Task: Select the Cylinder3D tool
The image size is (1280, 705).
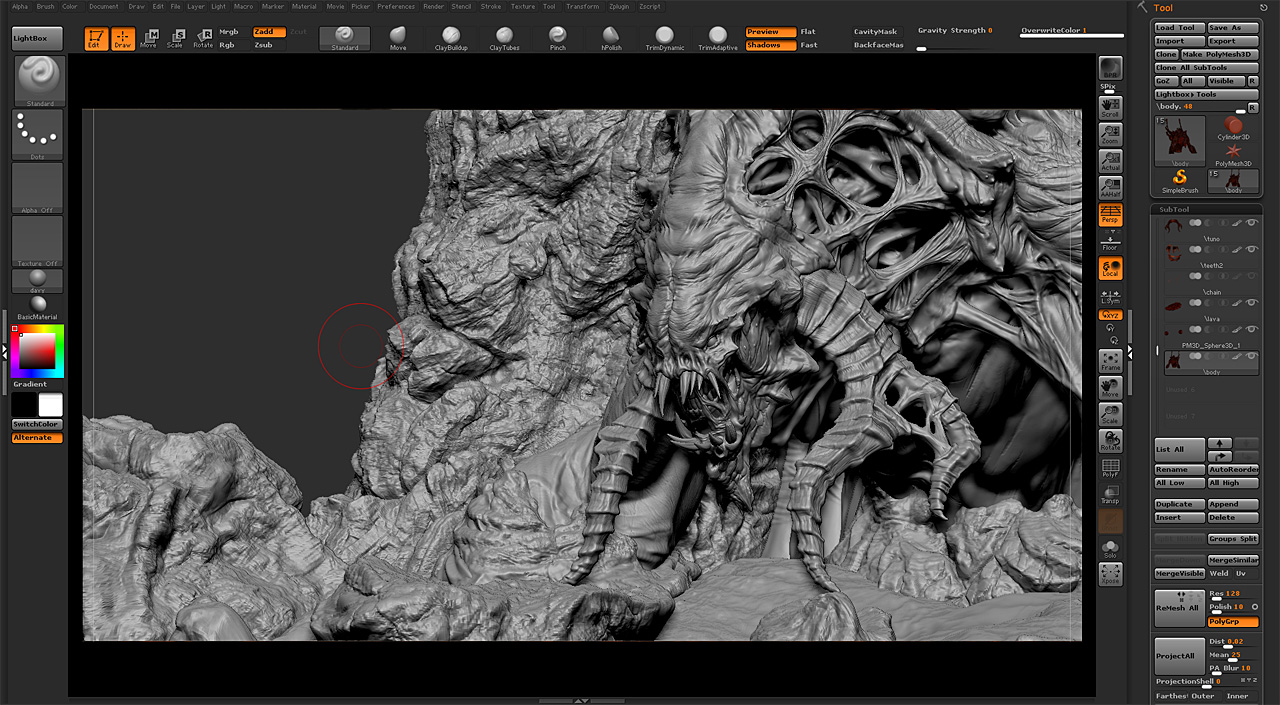Action: coord(1233,128)
